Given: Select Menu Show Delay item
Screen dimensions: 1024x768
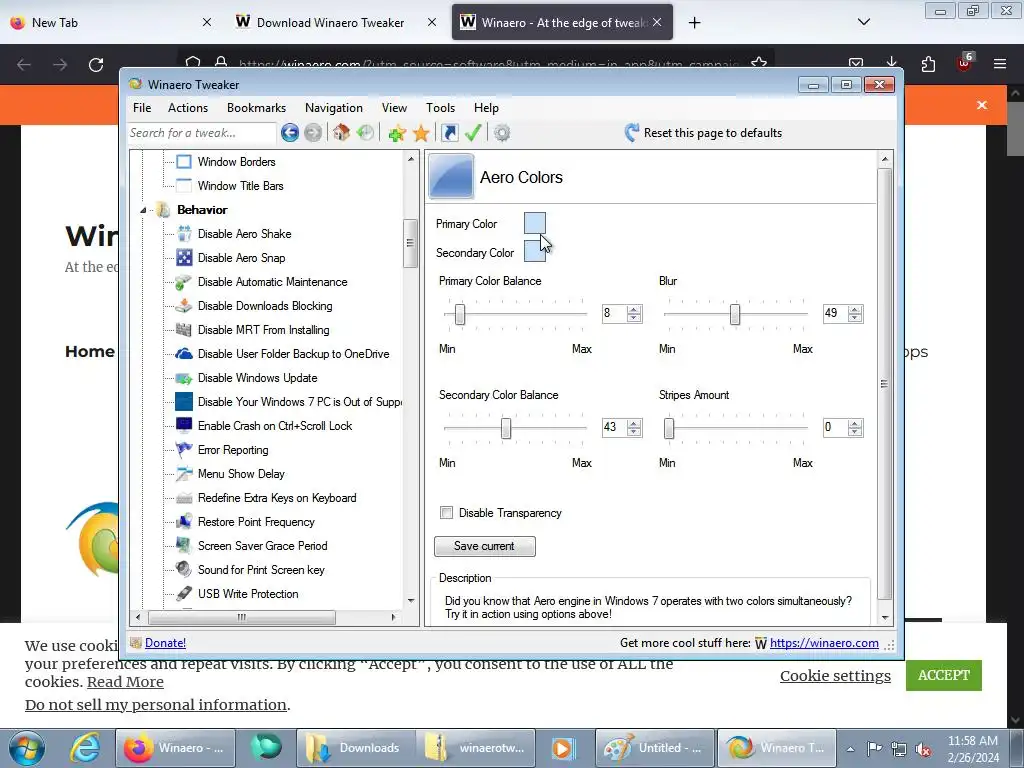Looking at the screenshot, I should pyautogui.click(x=241, y=474).
